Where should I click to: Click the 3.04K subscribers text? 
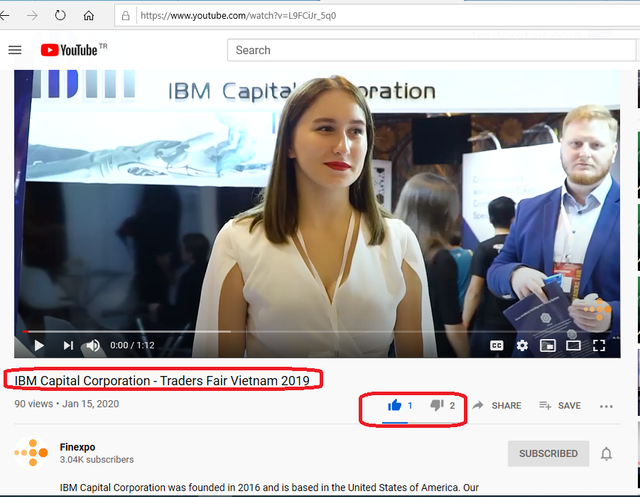[x=97, y=459]
